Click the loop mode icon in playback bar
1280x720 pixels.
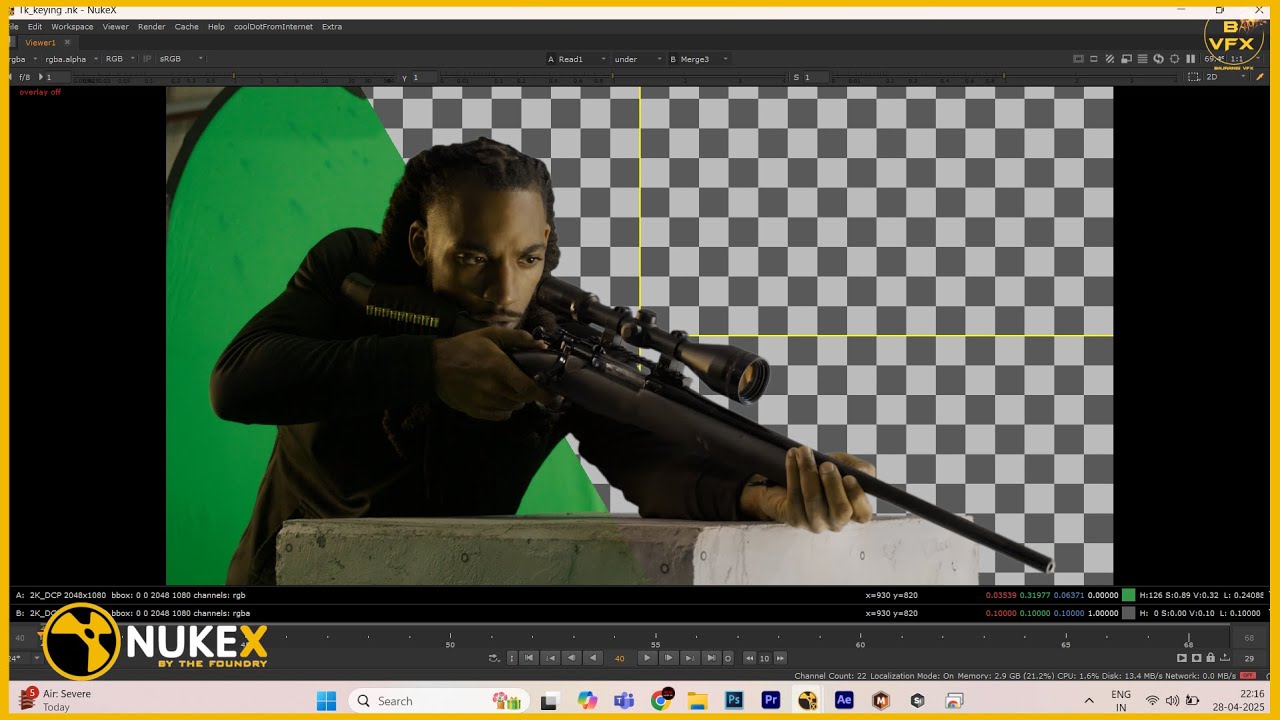[494, 658]
